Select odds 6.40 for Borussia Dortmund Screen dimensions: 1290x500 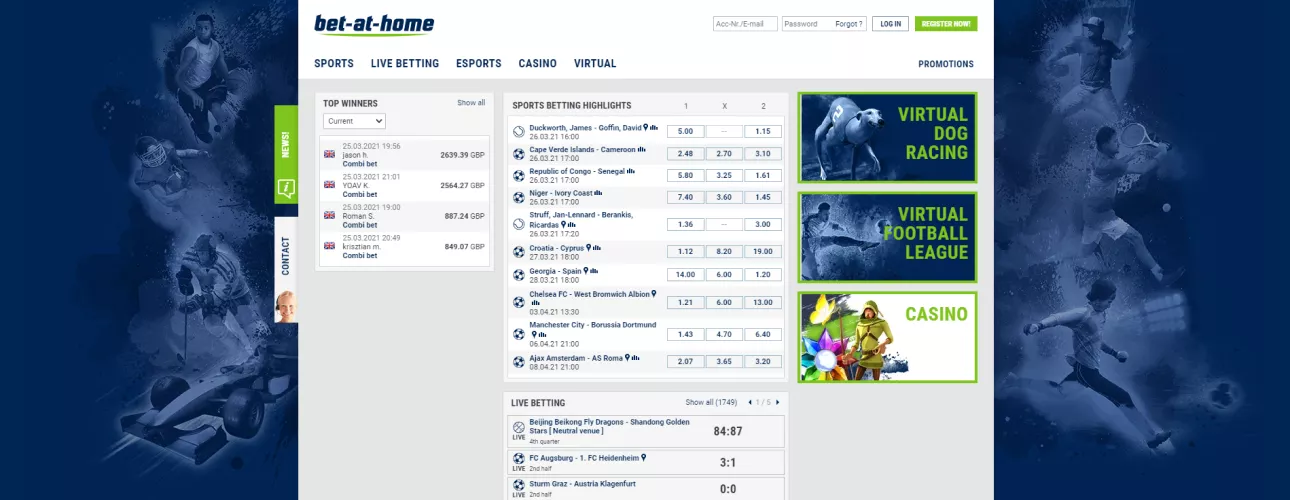[763, 334]
